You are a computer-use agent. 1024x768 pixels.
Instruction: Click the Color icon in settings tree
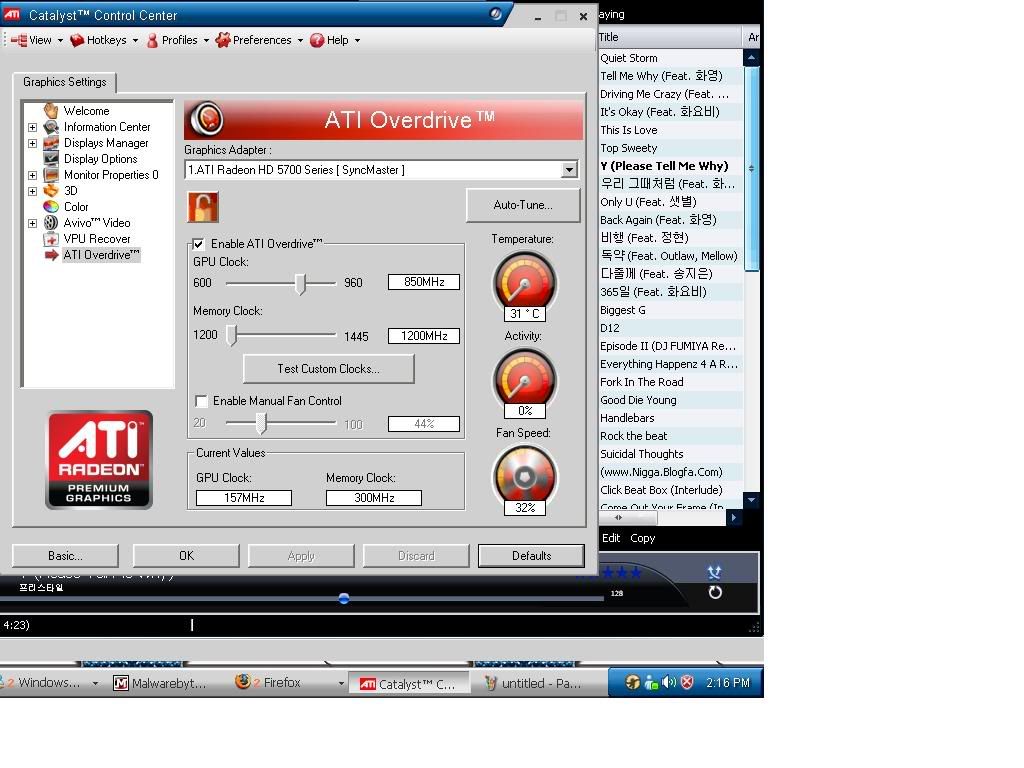[51, 207]
